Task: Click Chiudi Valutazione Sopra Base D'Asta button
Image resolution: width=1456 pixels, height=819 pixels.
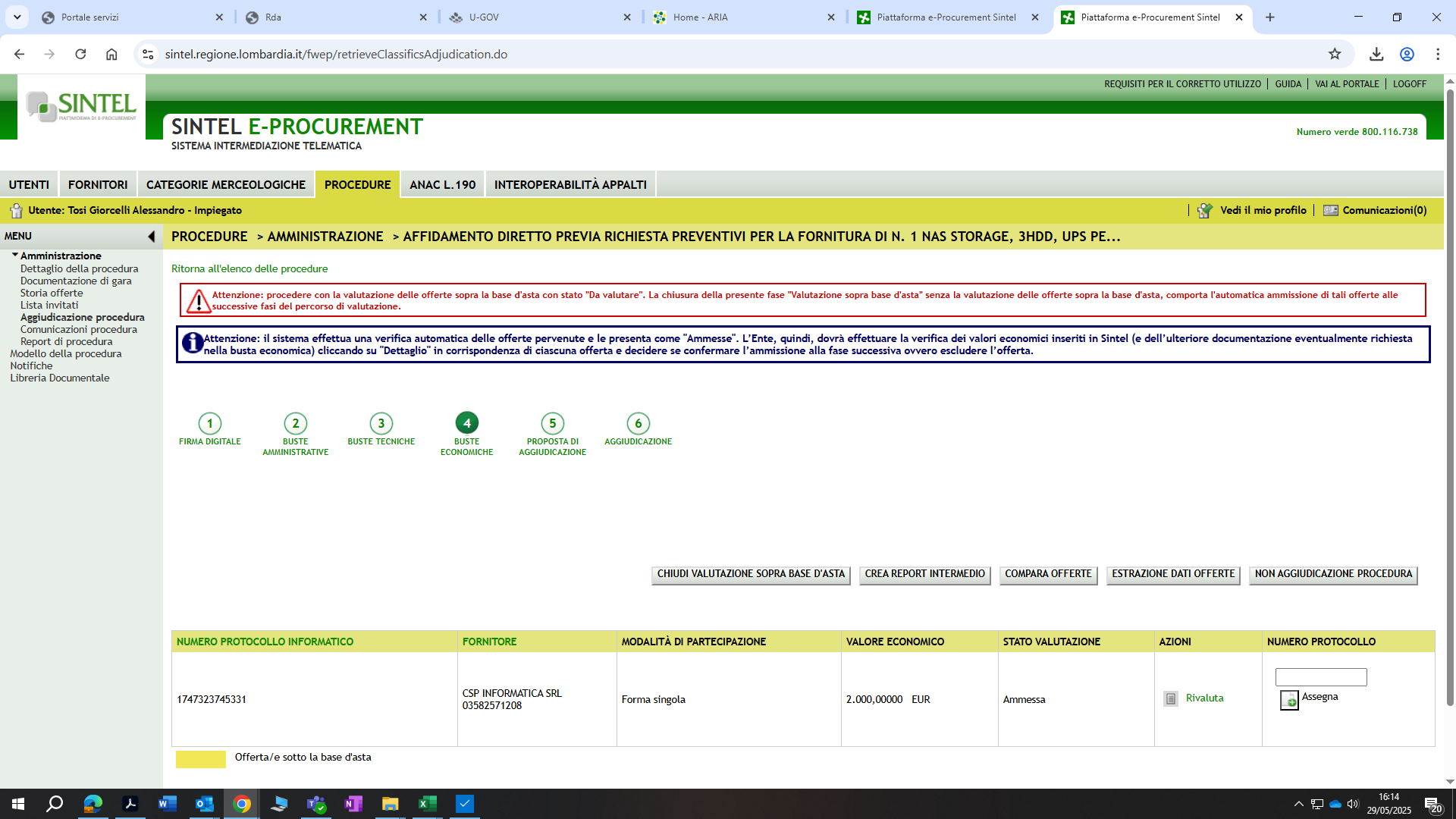Action: (x=750, y=574)
